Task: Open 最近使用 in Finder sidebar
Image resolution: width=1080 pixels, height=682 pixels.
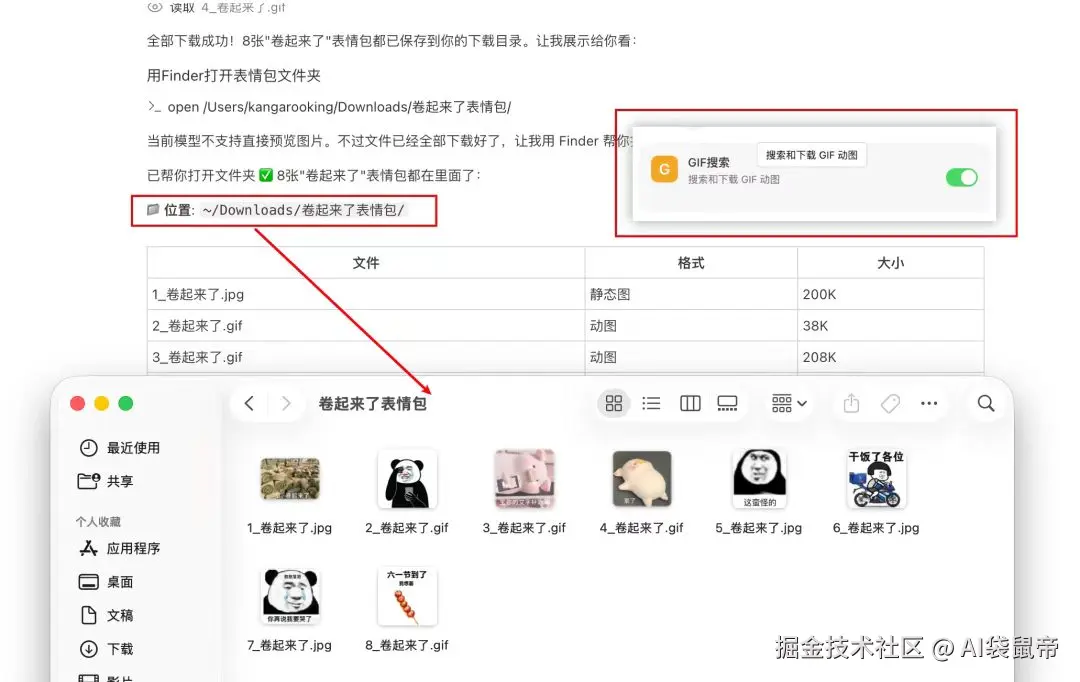Action: (x=120, y=448)
